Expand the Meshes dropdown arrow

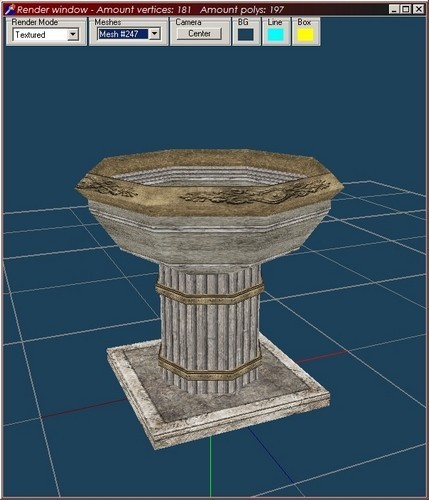[154, 34]
